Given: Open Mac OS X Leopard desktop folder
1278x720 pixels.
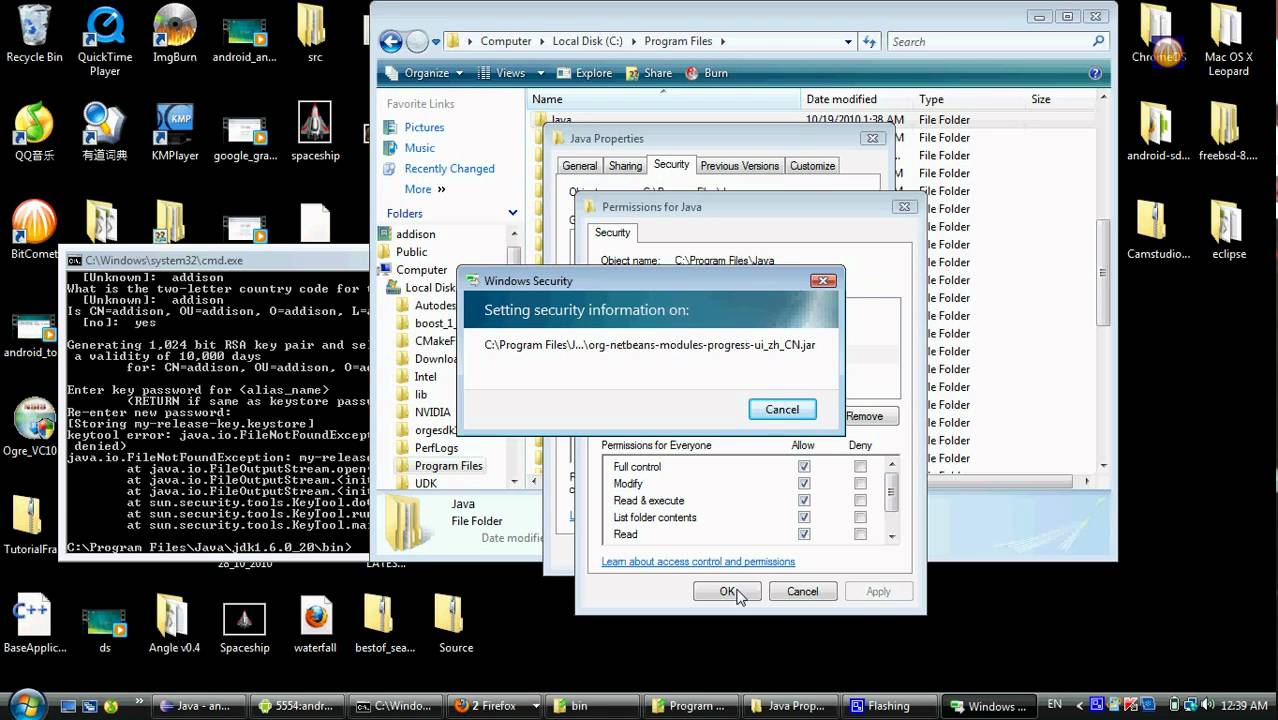Looking at the screenshot, I should (x=1228, y=40).
